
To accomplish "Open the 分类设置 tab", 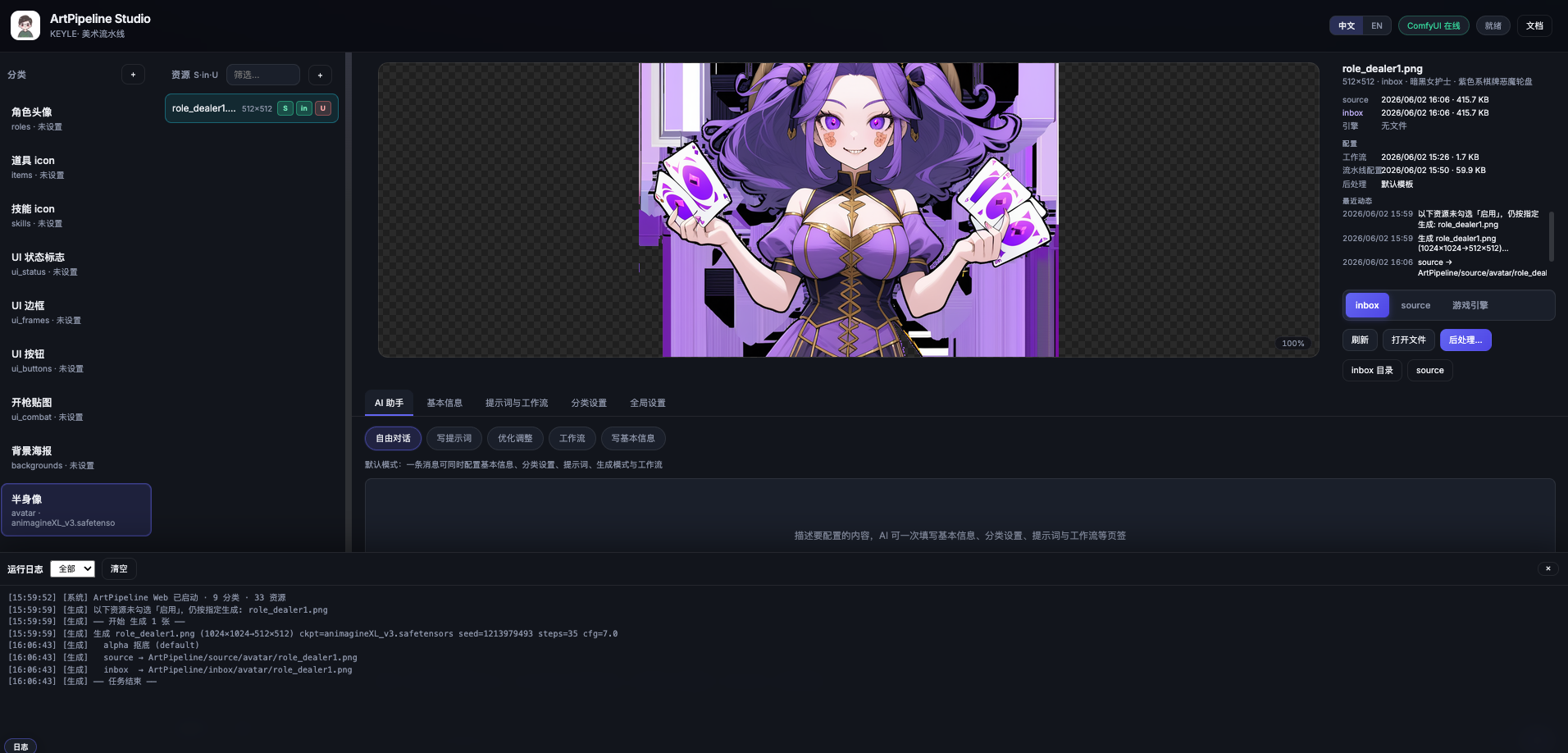I will click(x=589, y=403).
